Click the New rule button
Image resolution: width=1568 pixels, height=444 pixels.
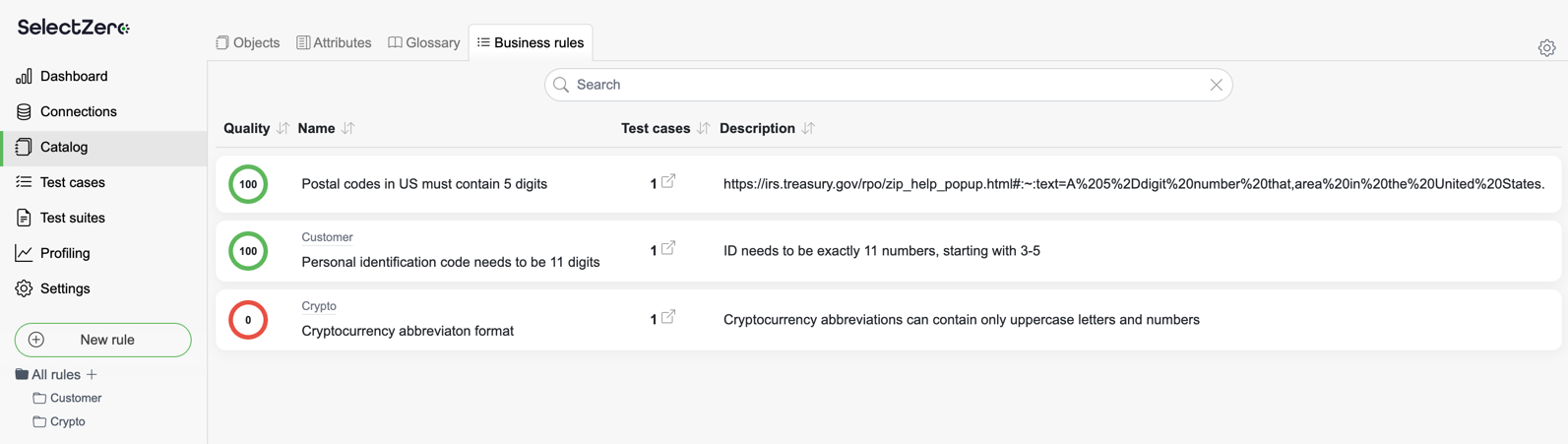click(x=103, y=340)
